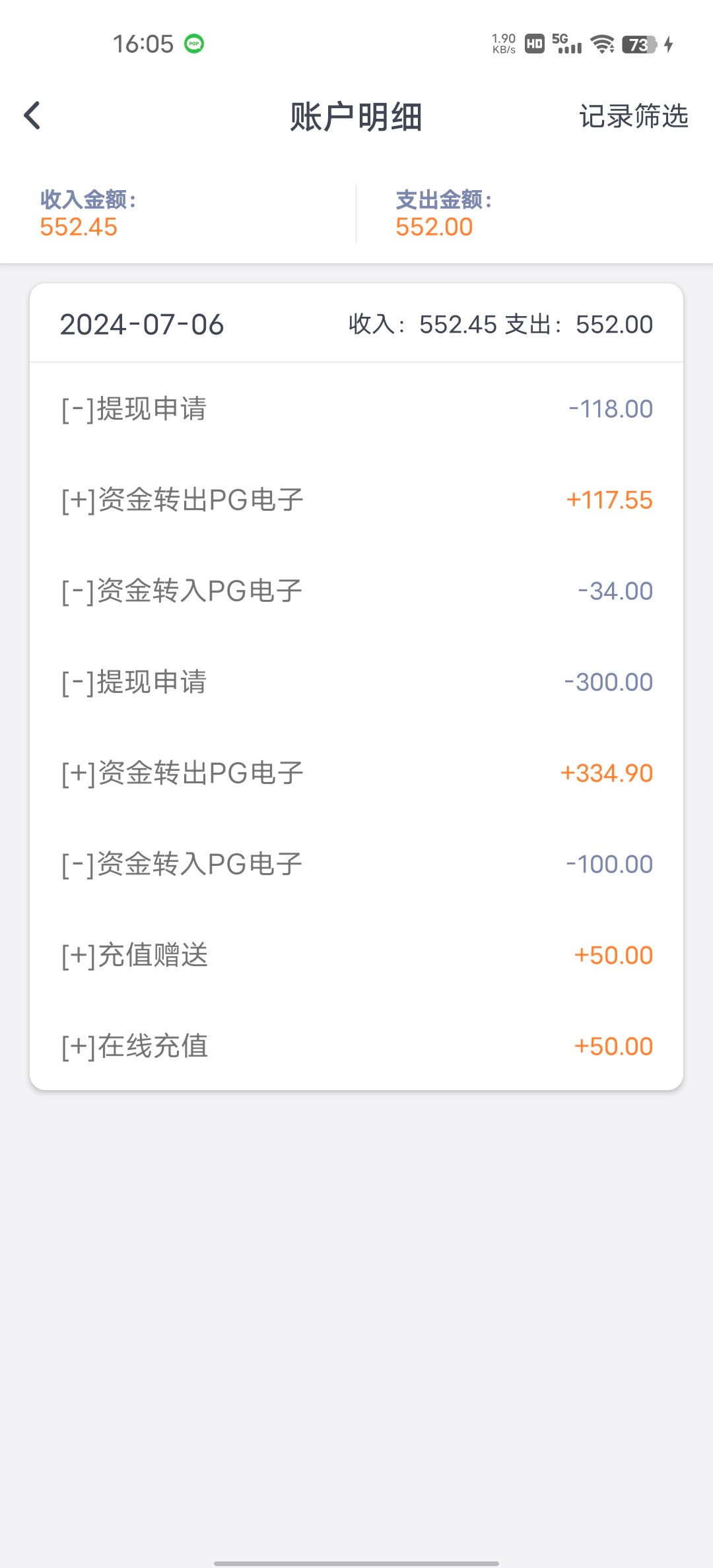Open the 充值赠送 bonus entry of +50.00
Screen dimensions: 713x1568
click(356, 956)
